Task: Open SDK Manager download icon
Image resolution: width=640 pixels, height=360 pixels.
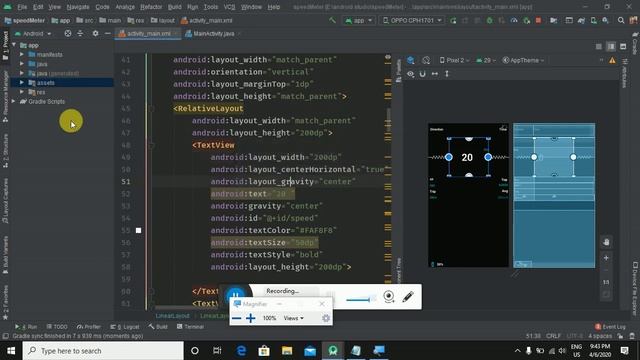Action: pyautogui.click(x=605, y=20)
